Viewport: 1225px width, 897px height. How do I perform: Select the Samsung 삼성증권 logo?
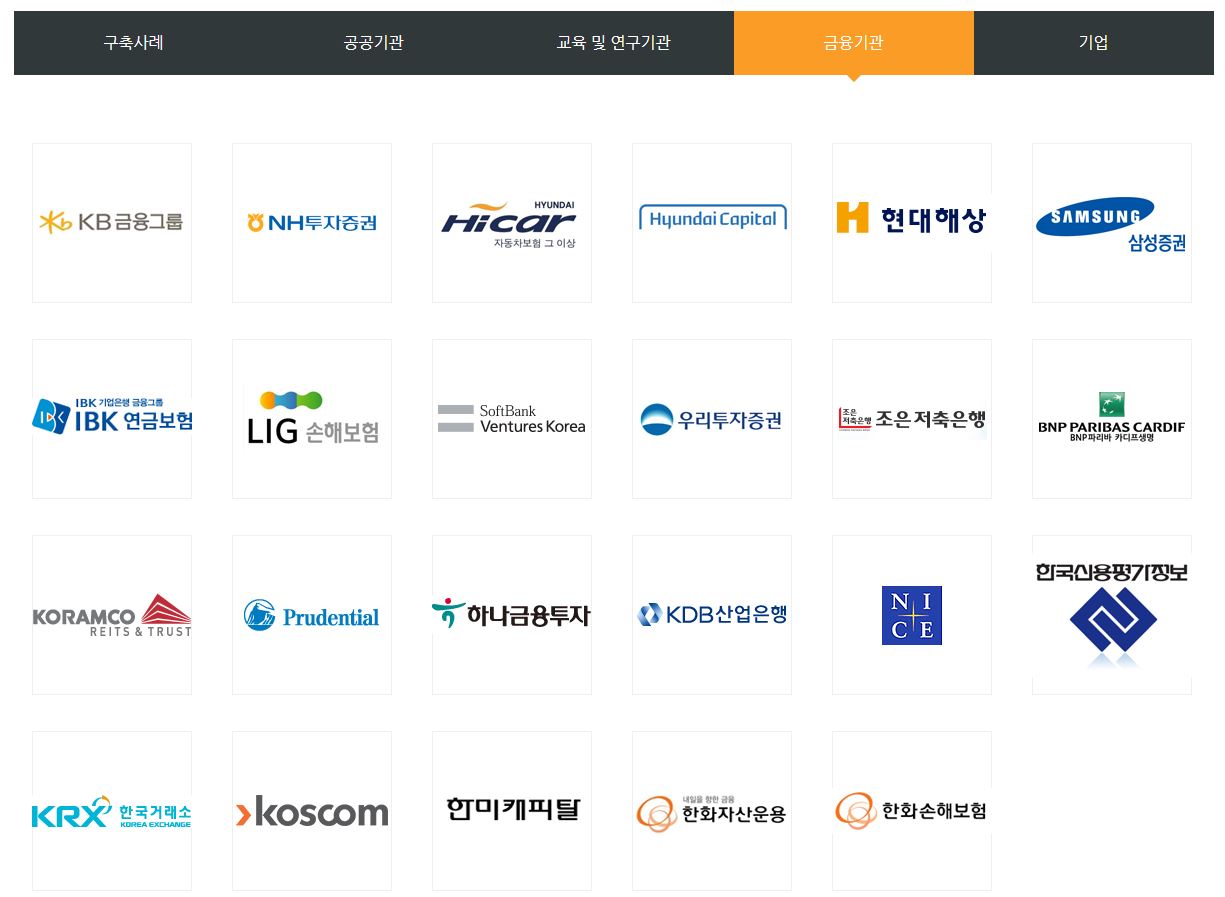coord(1111,222)
